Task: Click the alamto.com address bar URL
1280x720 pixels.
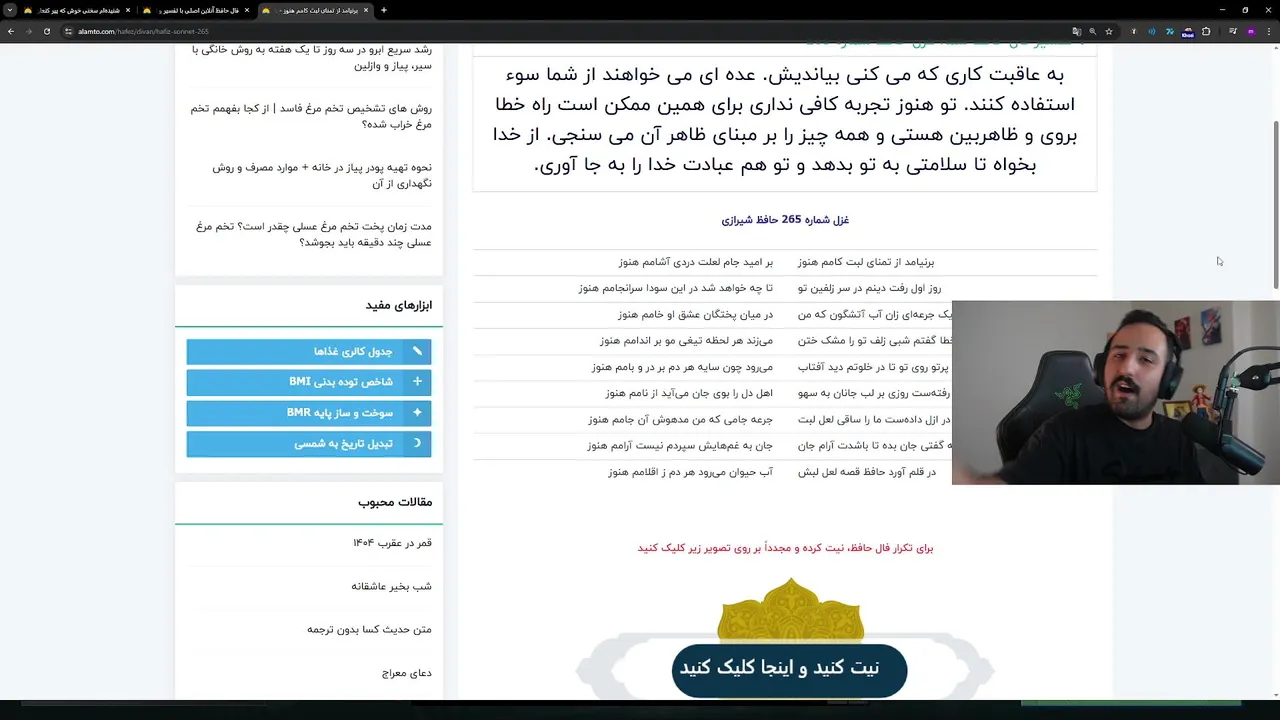Action: point(143,31)
